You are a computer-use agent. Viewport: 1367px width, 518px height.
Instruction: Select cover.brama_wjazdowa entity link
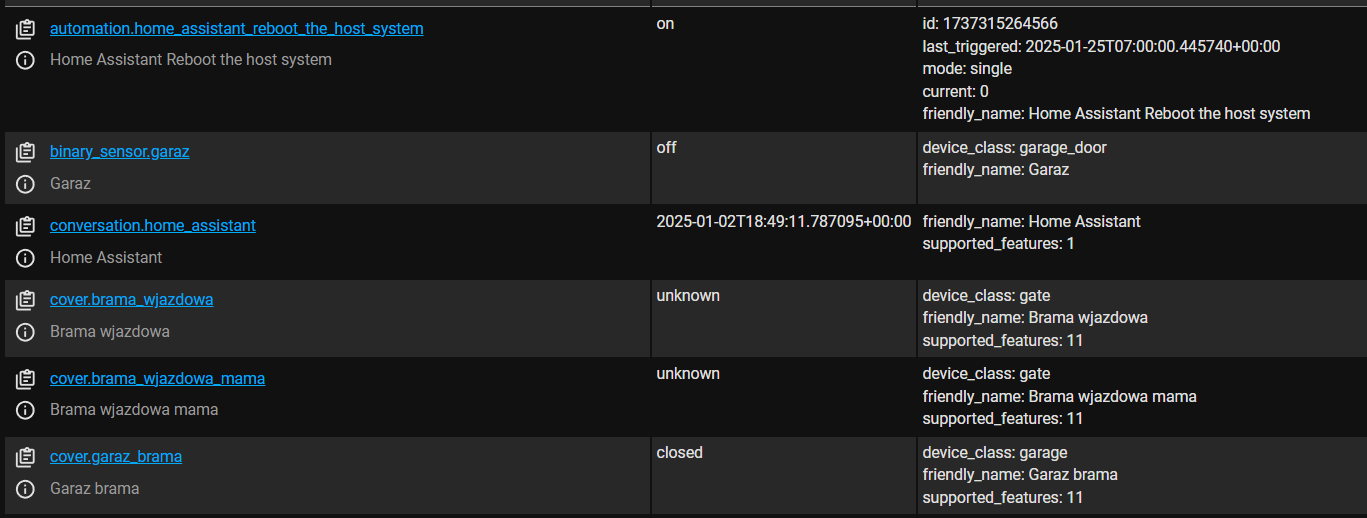[132, 299]
